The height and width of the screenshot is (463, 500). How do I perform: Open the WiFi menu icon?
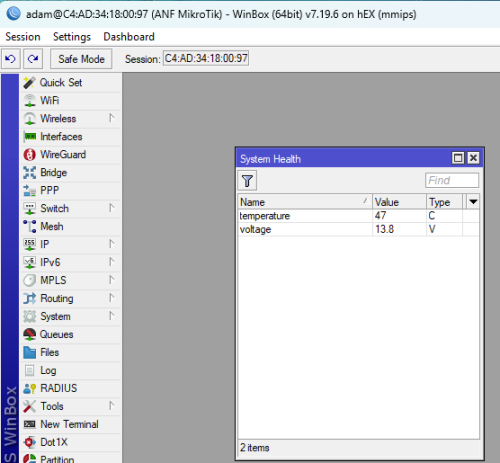coord(29,101)
